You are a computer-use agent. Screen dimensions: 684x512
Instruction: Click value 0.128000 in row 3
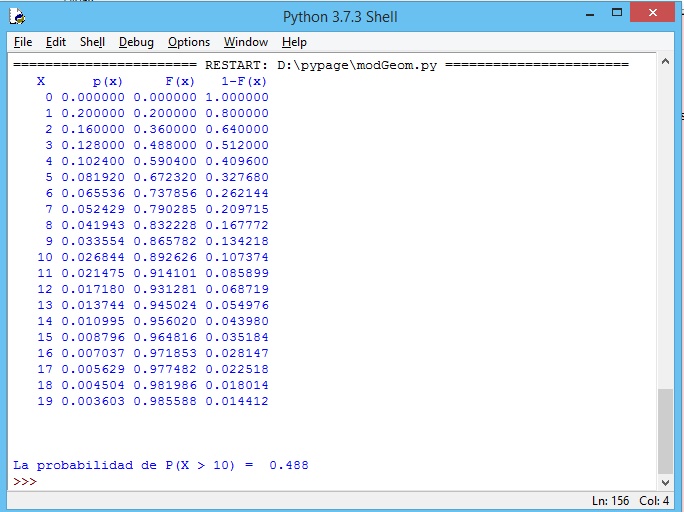93,145
